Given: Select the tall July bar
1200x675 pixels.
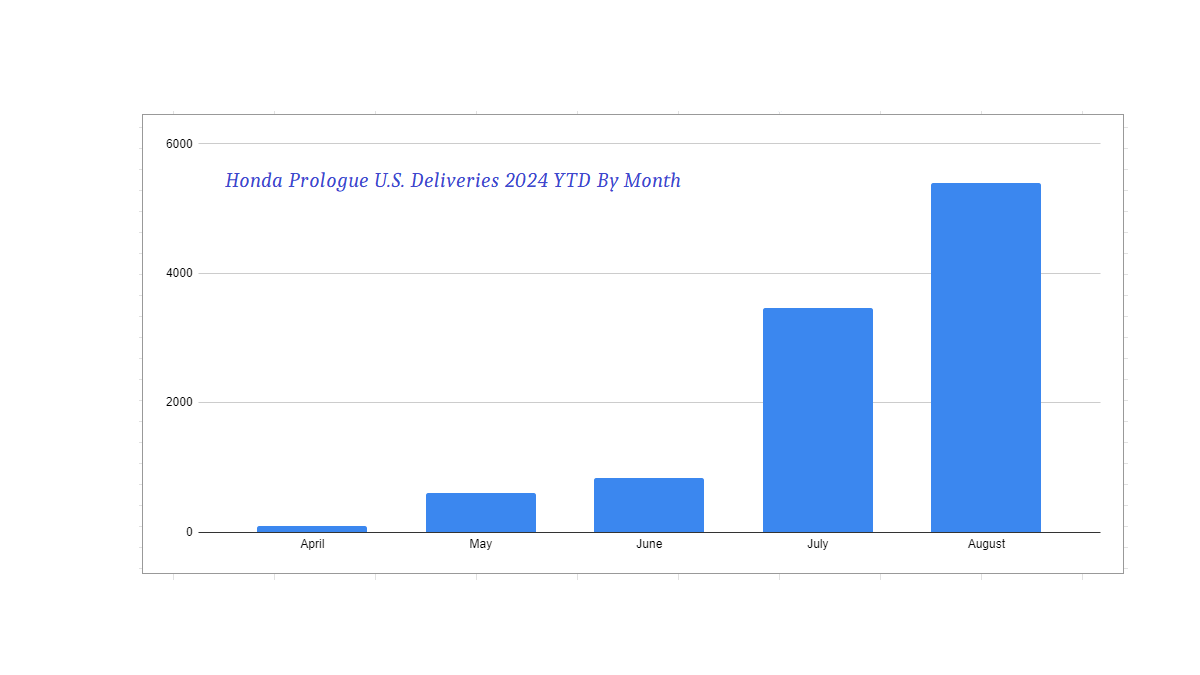Looking at the screenshot, I should pyautogui.click(x=817, y=420).
